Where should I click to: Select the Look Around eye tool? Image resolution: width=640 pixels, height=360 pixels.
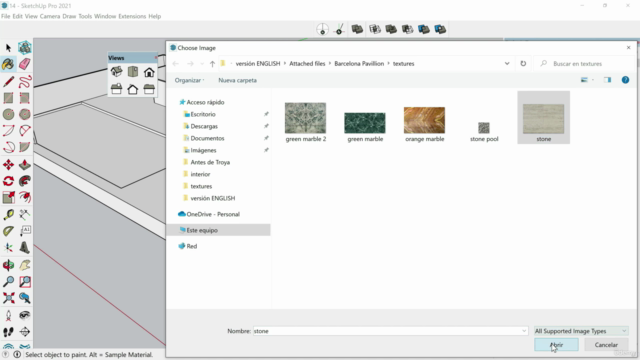(24, 315)
